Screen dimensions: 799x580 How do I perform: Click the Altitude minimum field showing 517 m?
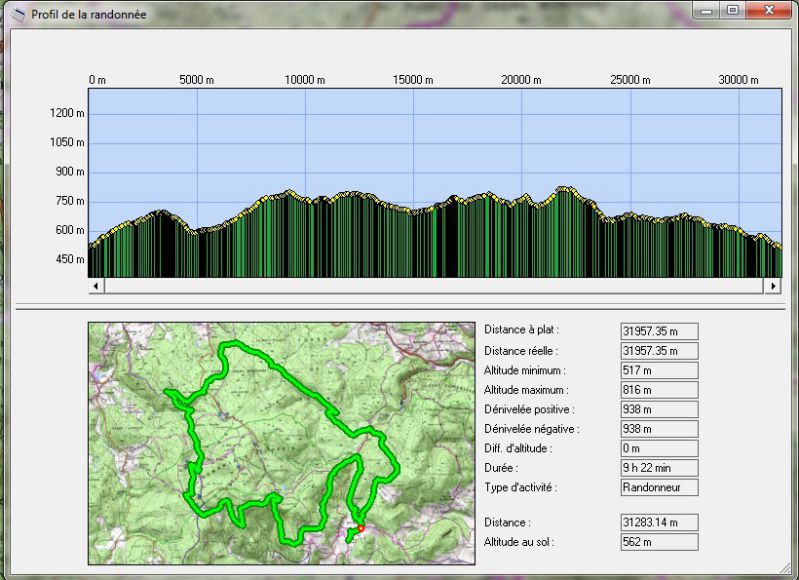[658, 370]
